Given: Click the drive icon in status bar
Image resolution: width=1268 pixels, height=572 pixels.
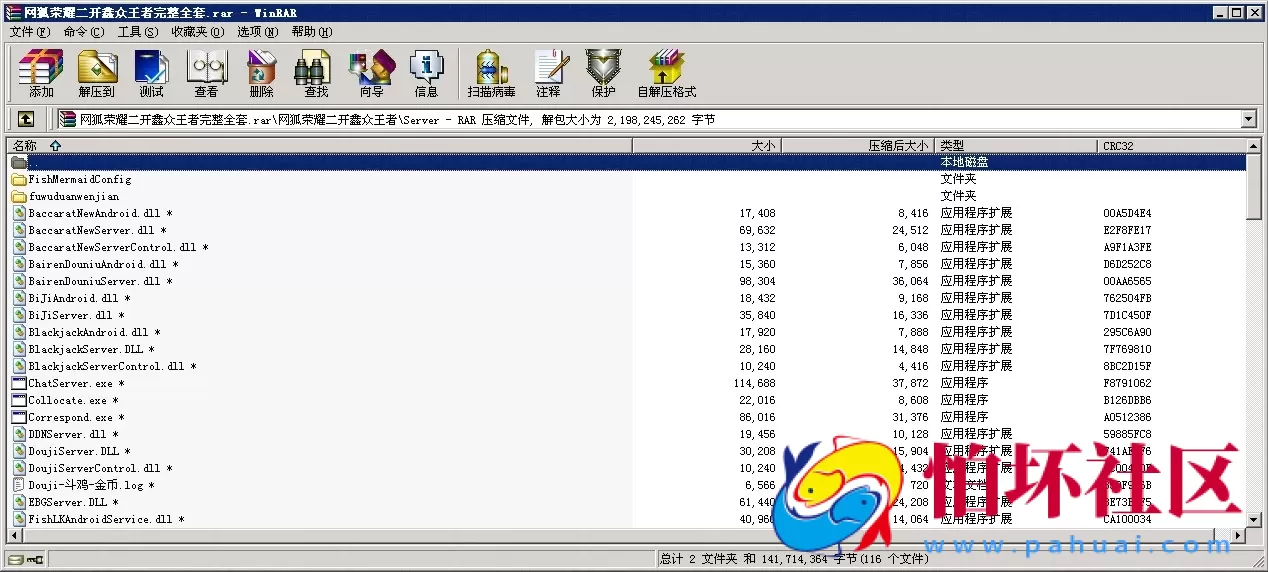Looking at the screenshot, I should click(x=16, y=560).
